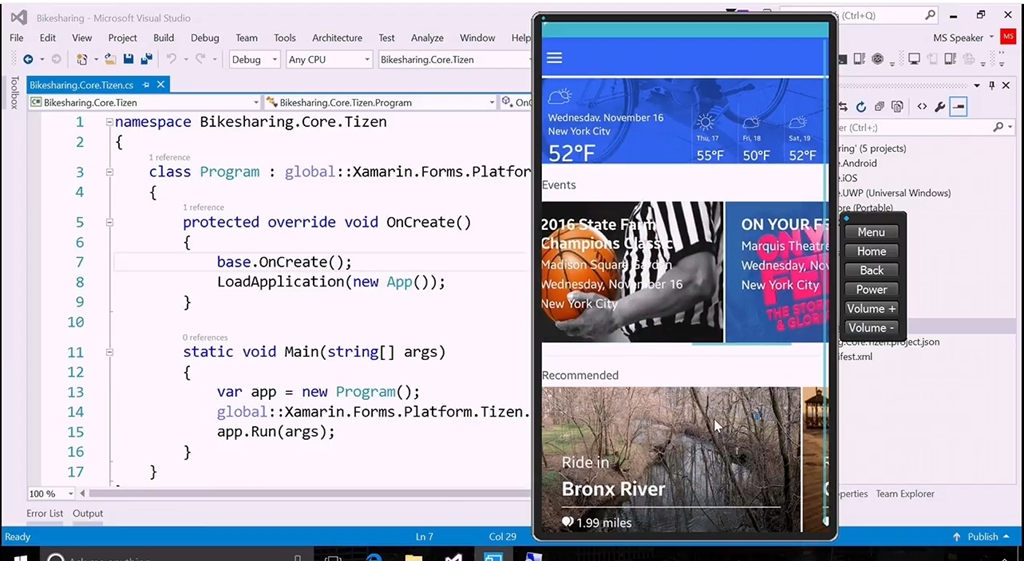
Task: Open the 100 % zoom dropdown
Action: tap(52, 494)
